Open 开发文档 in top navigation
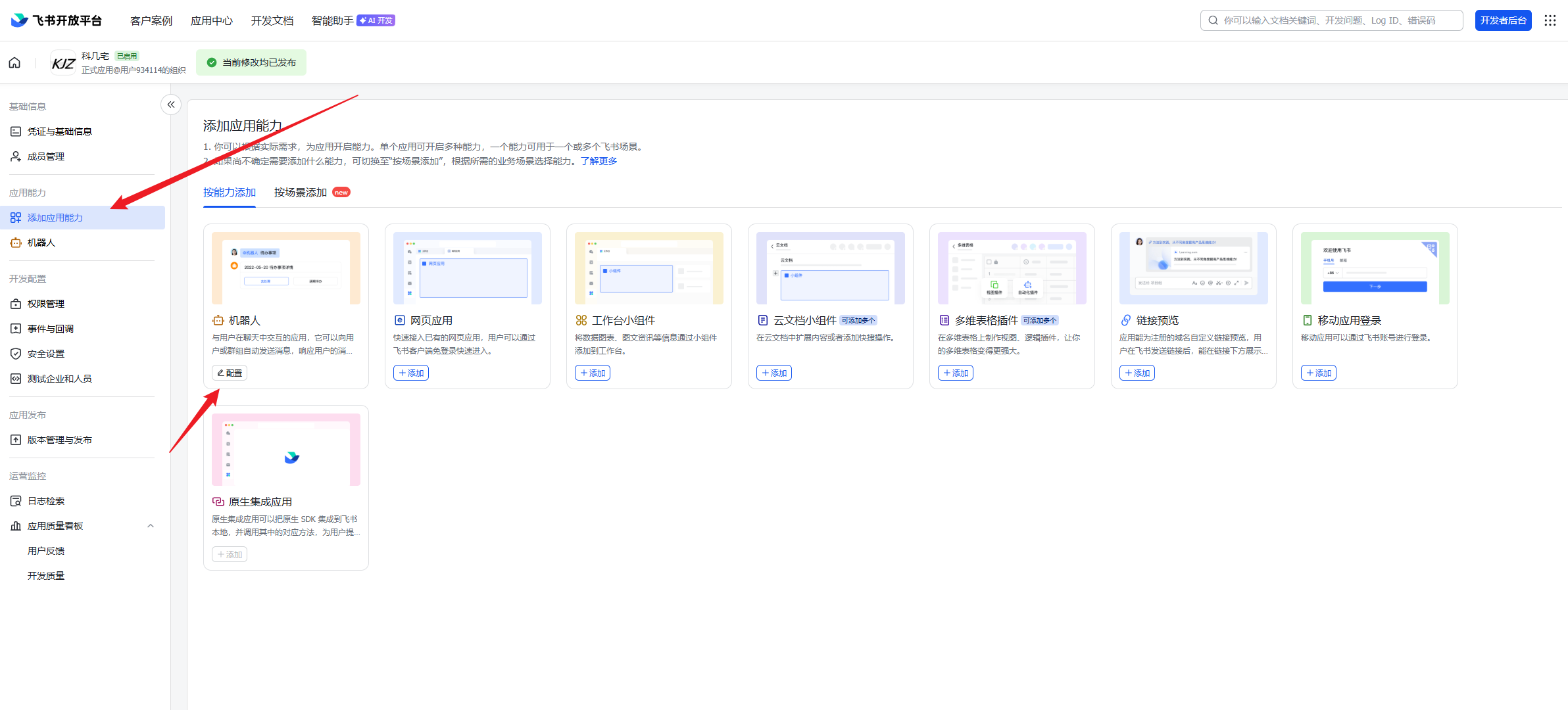1568x710 pixels. point(272,20)
